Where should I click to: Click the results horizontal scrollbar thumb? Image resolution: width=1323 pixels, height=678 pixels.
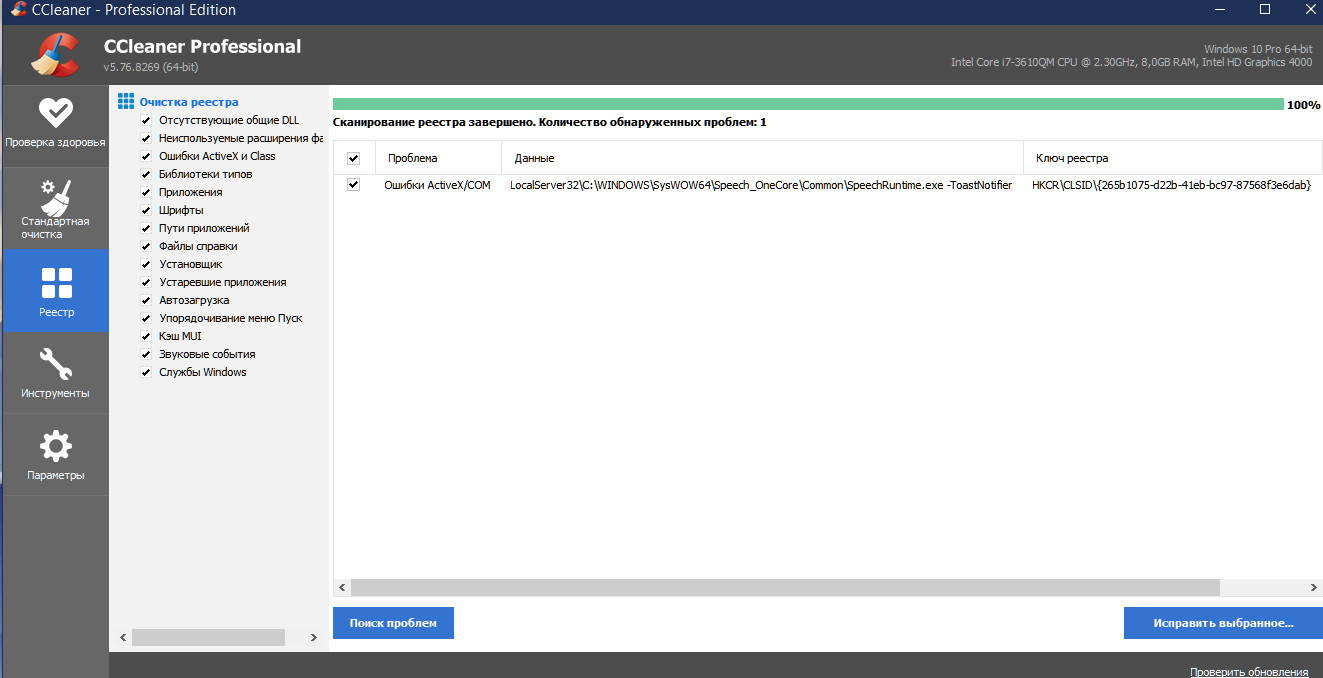point(785,588)
